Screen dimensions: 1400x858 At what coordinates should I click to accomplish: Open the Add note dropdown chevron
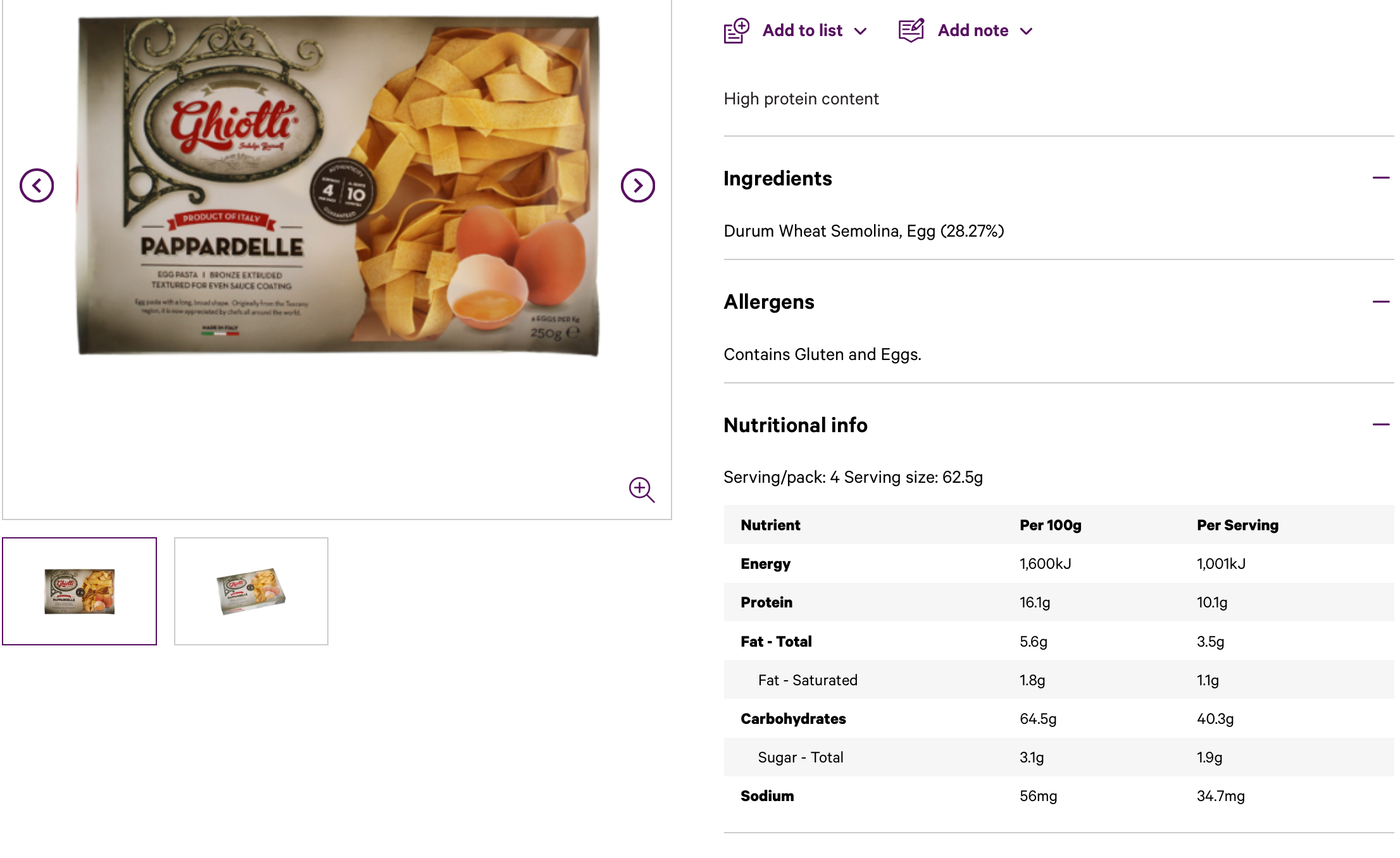(x=1027, y=31)
